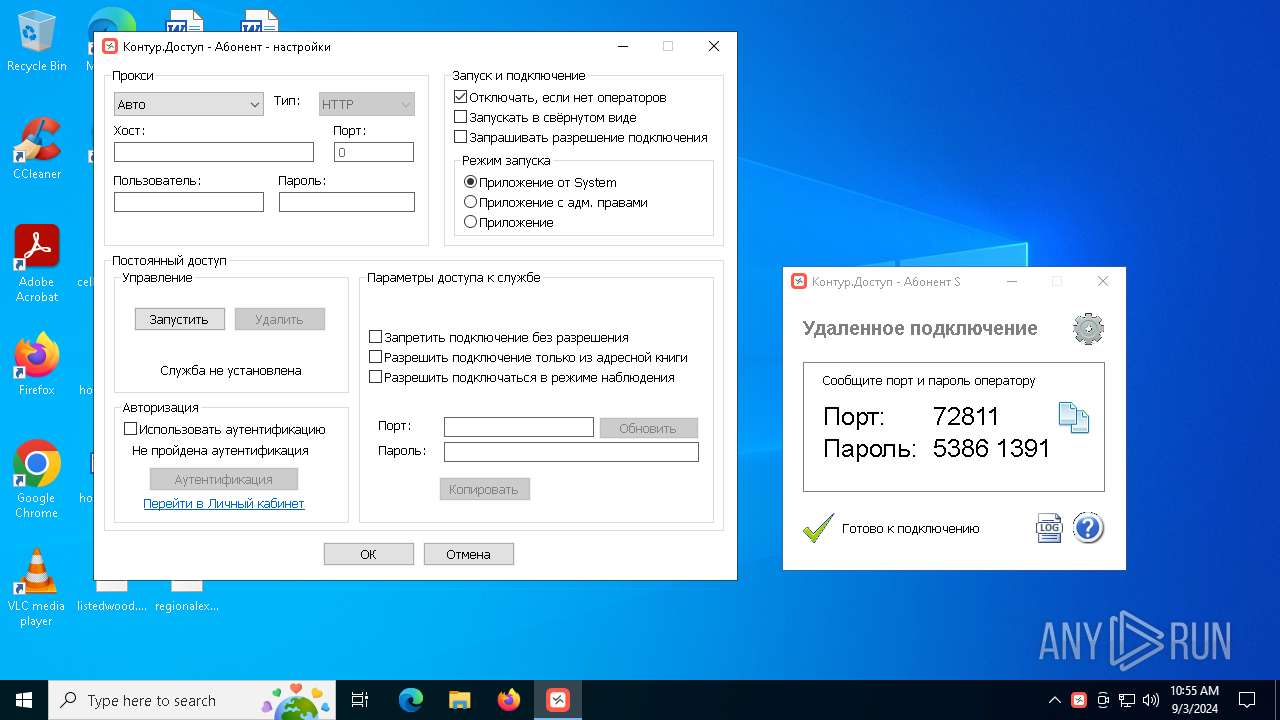
Task: Focus service Пароль input field
Action: (571, 452)
